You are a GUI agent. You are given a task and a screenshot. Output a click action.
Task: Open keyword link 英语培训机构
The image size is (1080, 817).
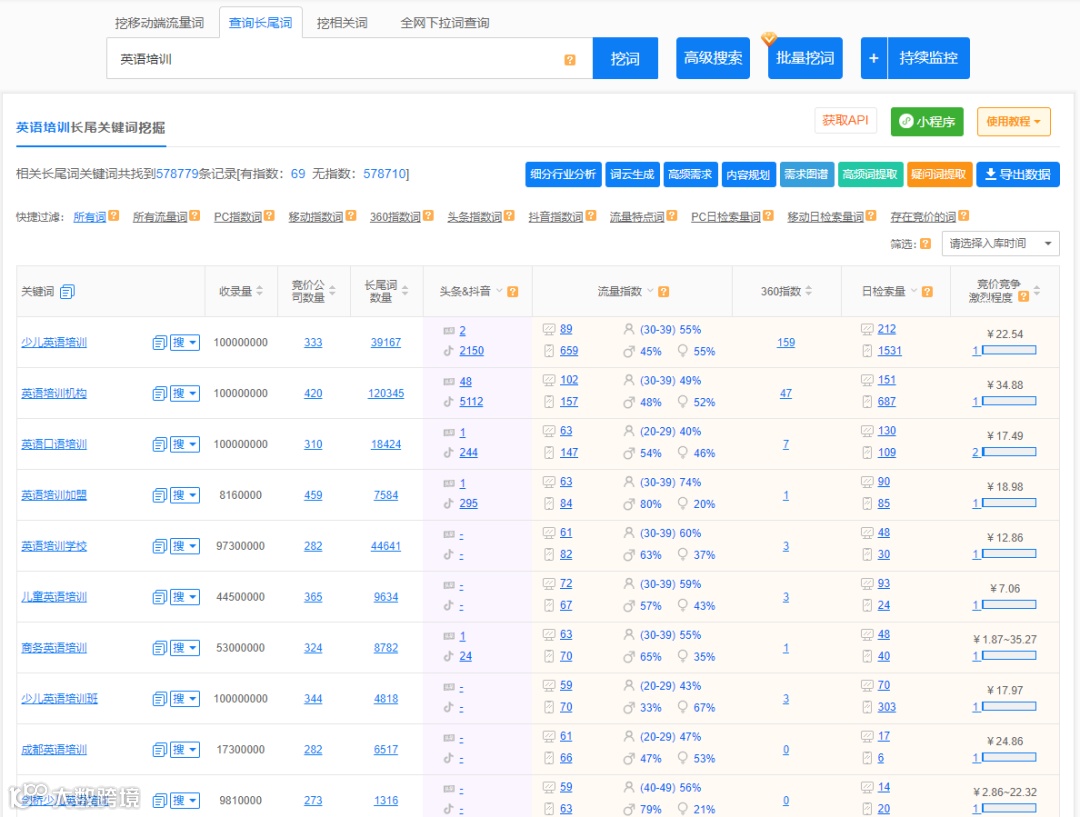pyautogui.click(x=54, y=393)
